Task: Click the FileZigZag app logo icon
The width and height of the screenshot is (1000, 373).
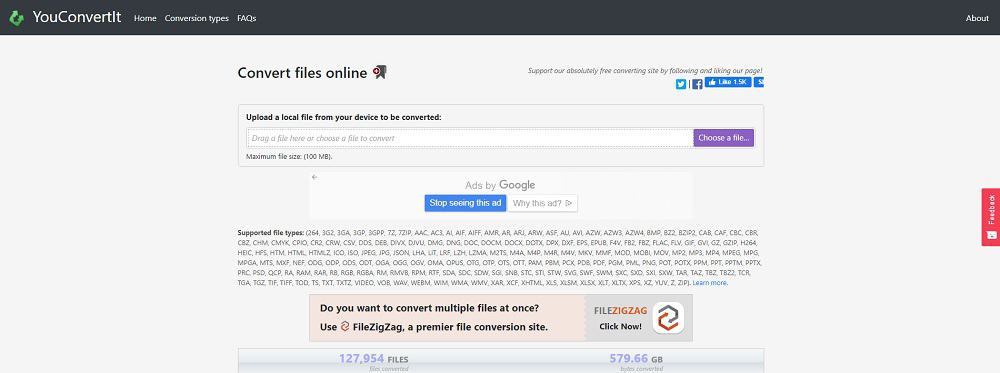Action: click(x=668, y=318)
